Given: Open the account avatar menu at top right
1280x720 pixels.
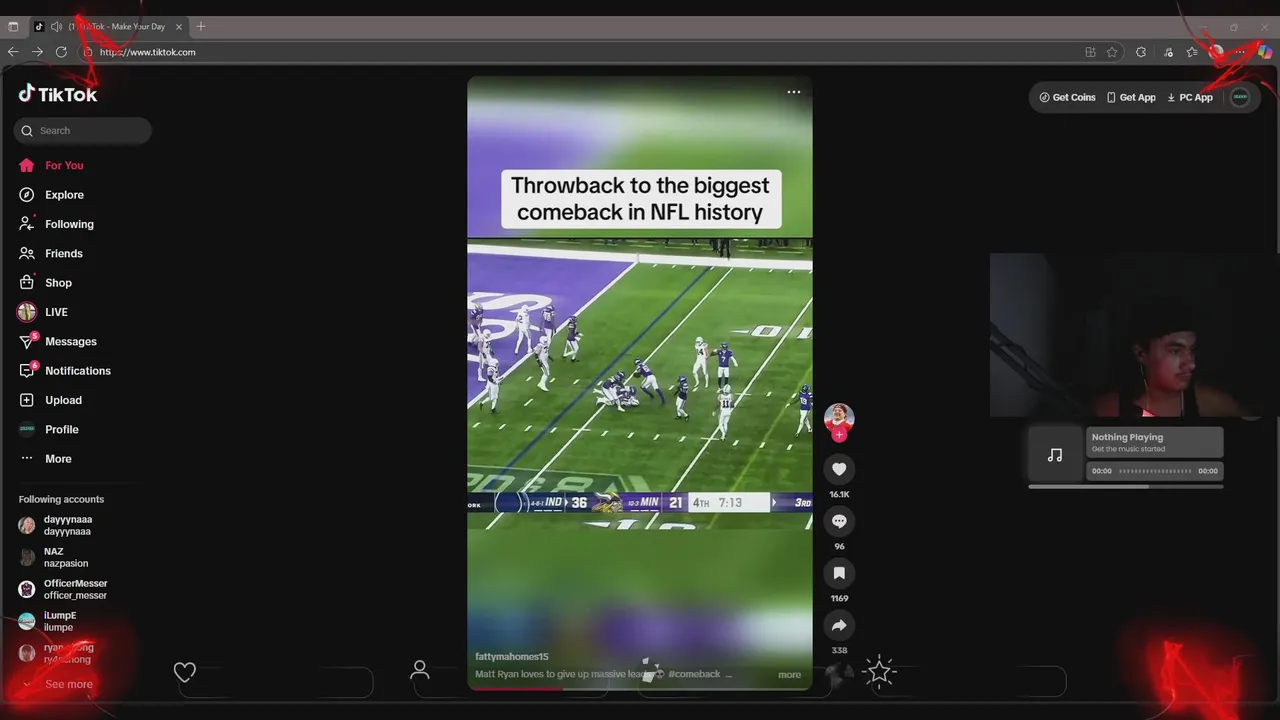Looking at the screenshot, I should [1240, 97].
